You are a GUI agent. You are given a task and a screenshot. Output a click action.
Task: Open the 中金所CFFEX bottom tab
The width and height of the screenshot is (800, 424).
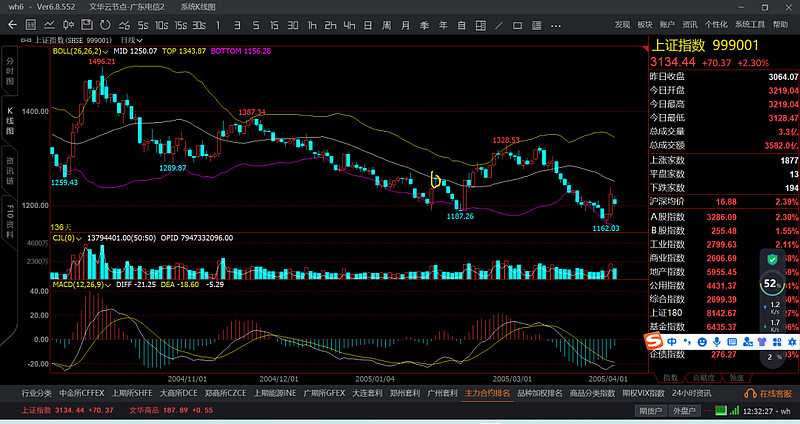click(82, 393)
